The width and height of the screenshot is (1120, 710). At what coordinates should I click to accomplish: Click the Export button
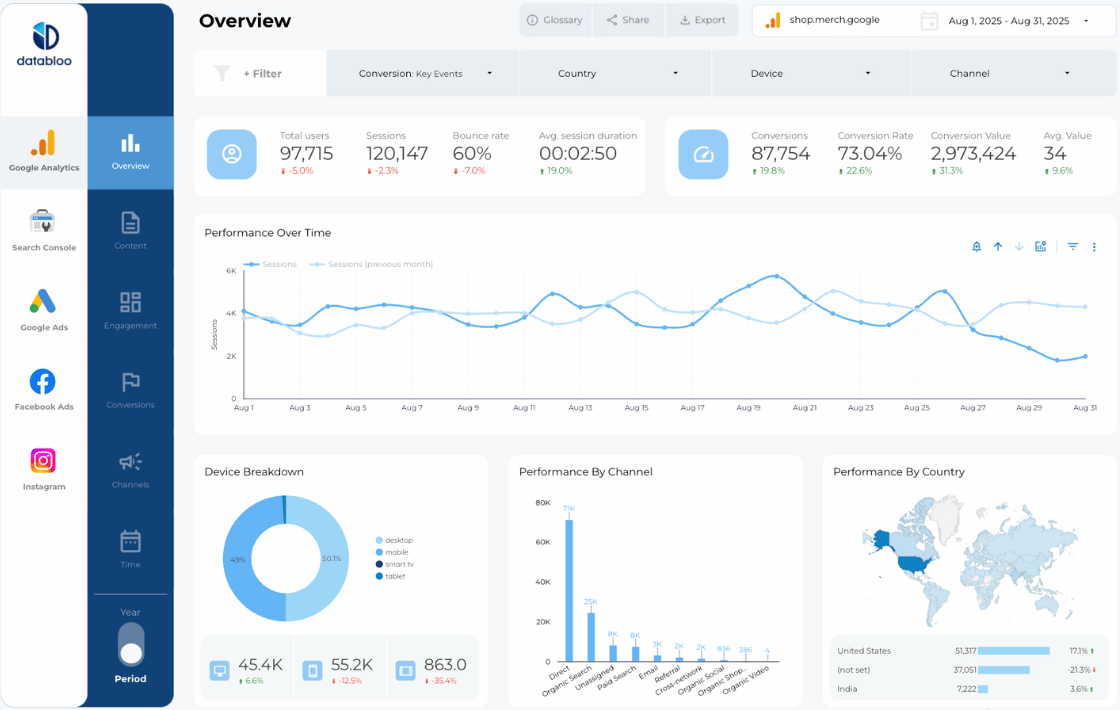tap(702, 20)
